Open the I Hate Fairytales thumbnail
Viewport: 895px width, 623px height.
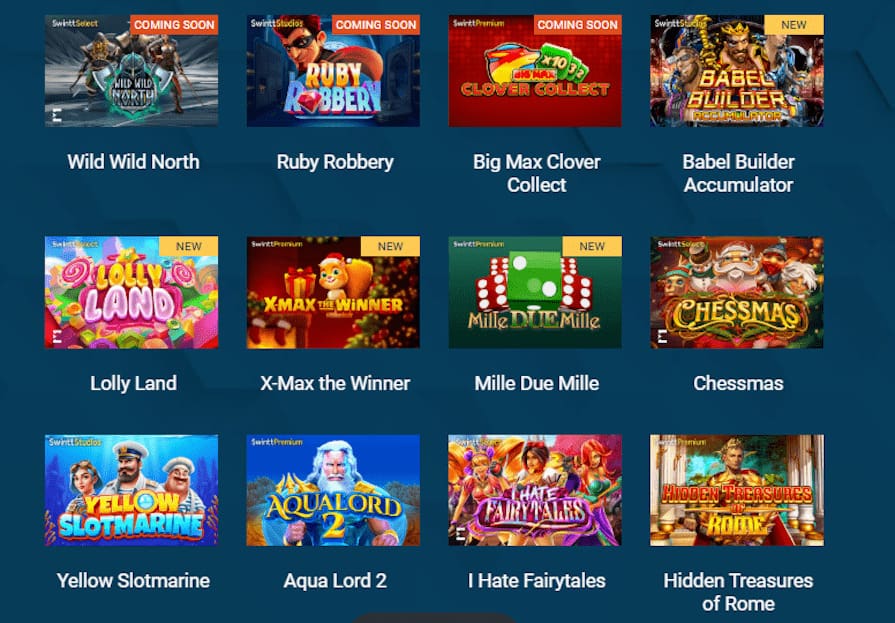[x=535, y=491]
